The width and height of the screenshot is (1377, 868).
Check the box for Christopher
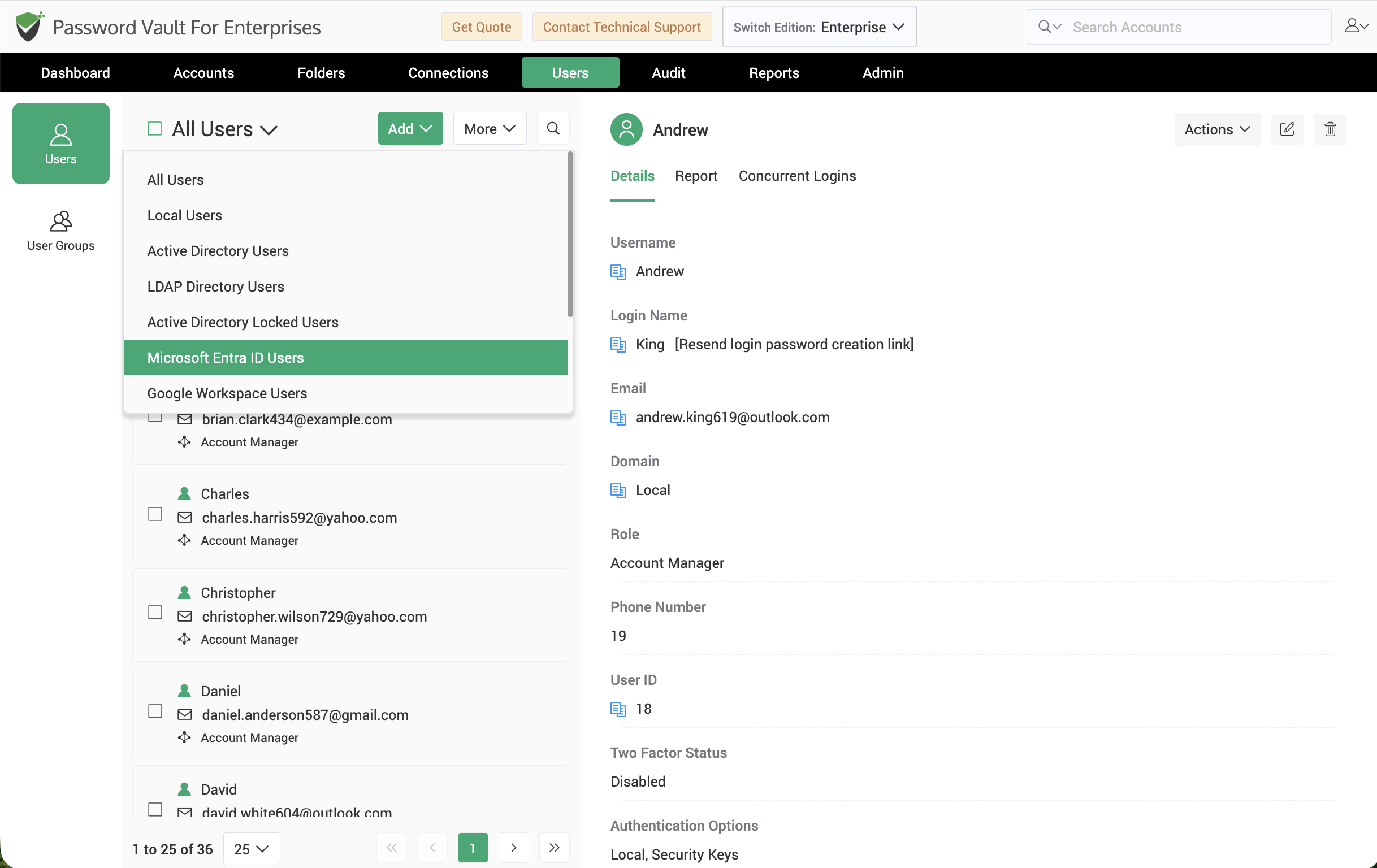155,613
